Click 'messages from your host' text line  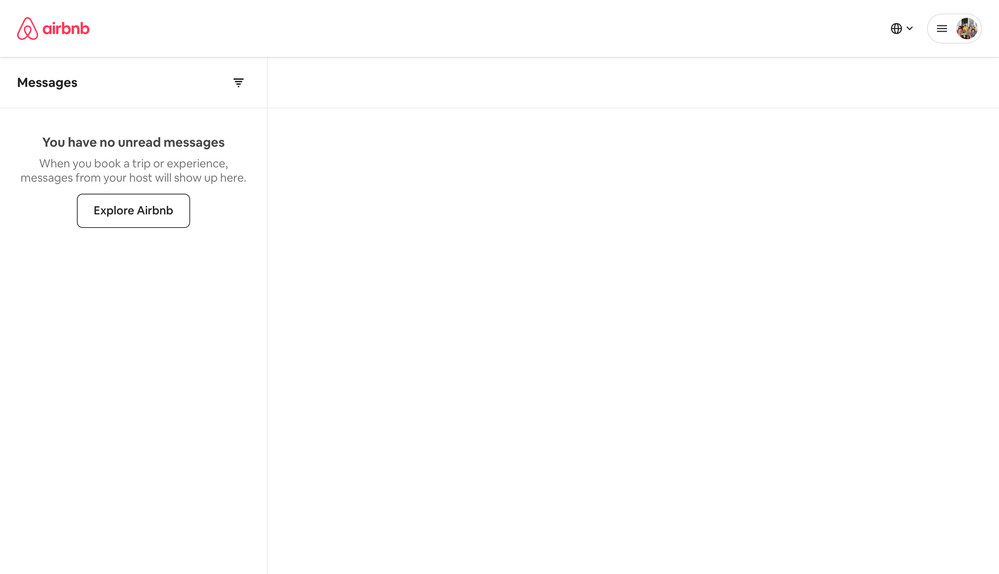click(x=133, y=178)
